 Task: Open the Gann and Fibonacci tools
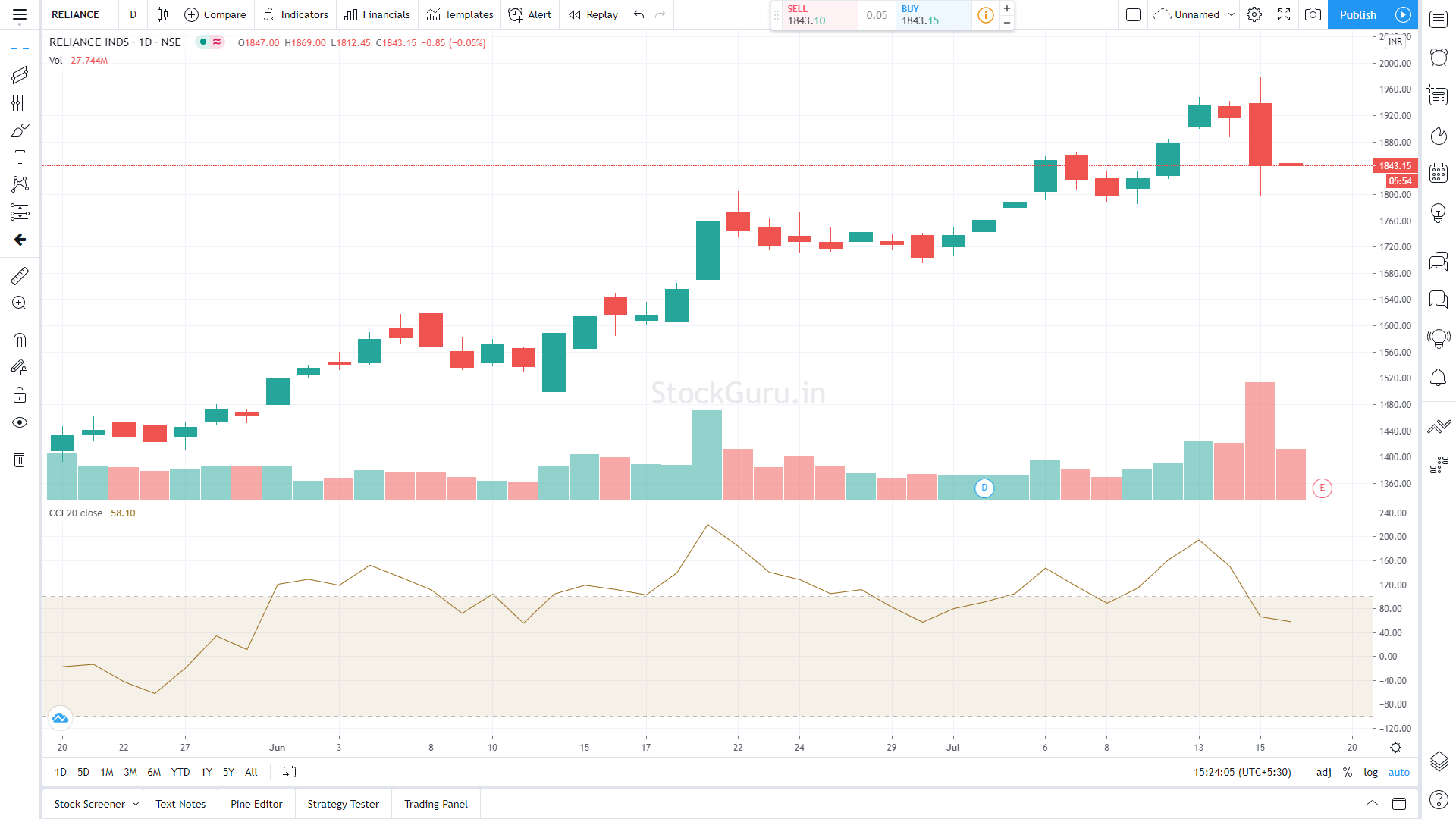pos(20,102)
